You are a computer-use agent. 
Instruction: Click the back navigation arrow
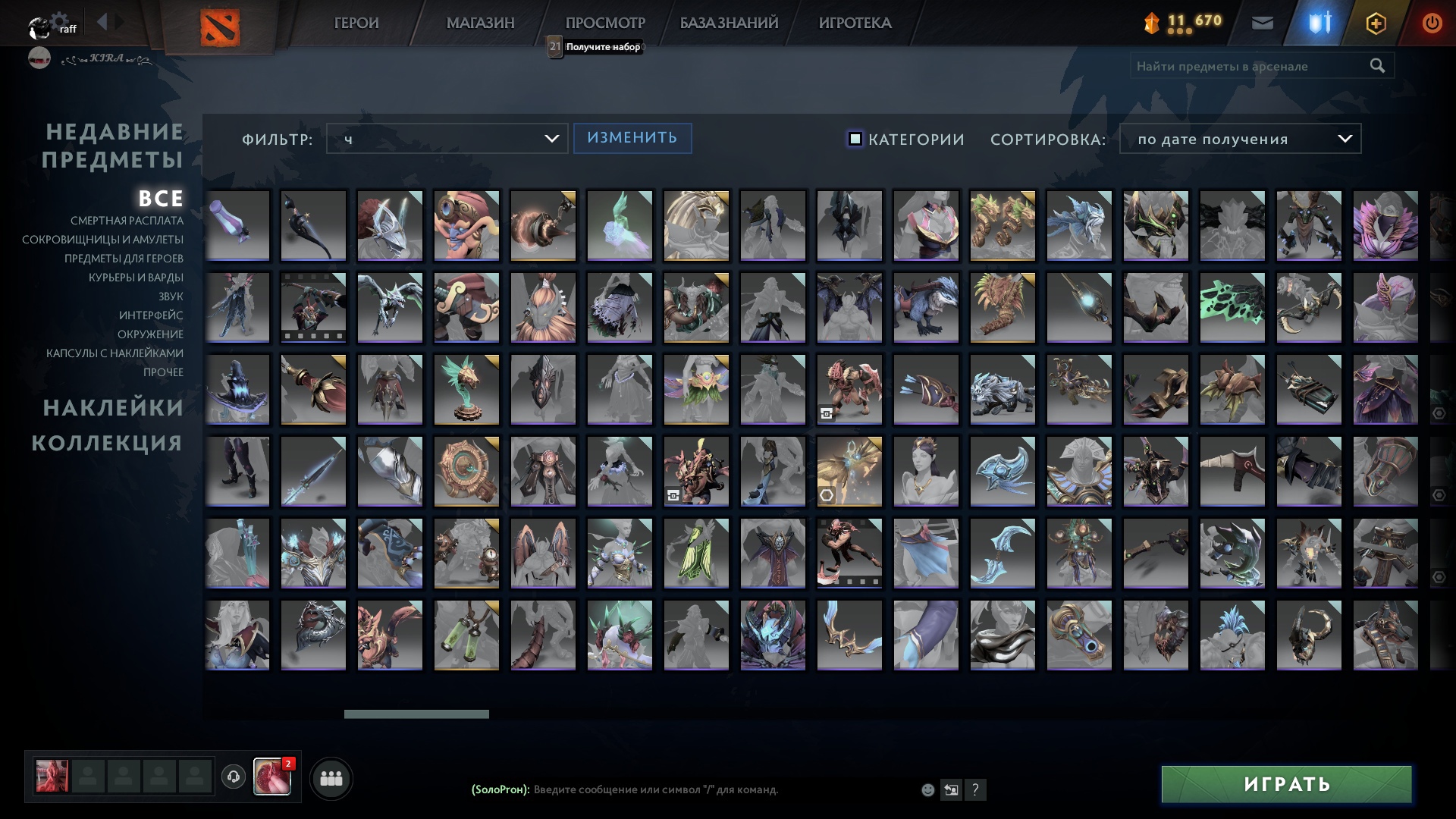102,21
